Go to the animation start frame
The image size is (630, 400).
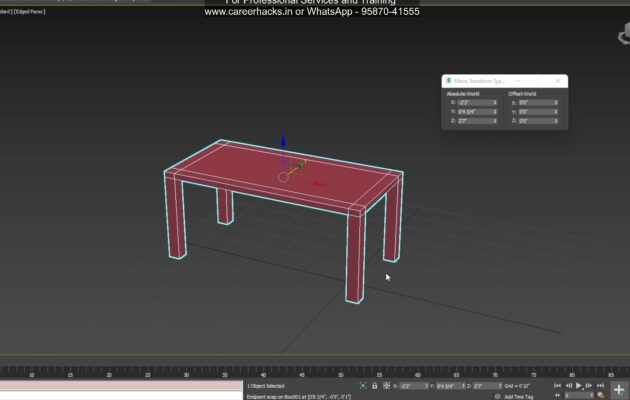[x=553, y=386]
